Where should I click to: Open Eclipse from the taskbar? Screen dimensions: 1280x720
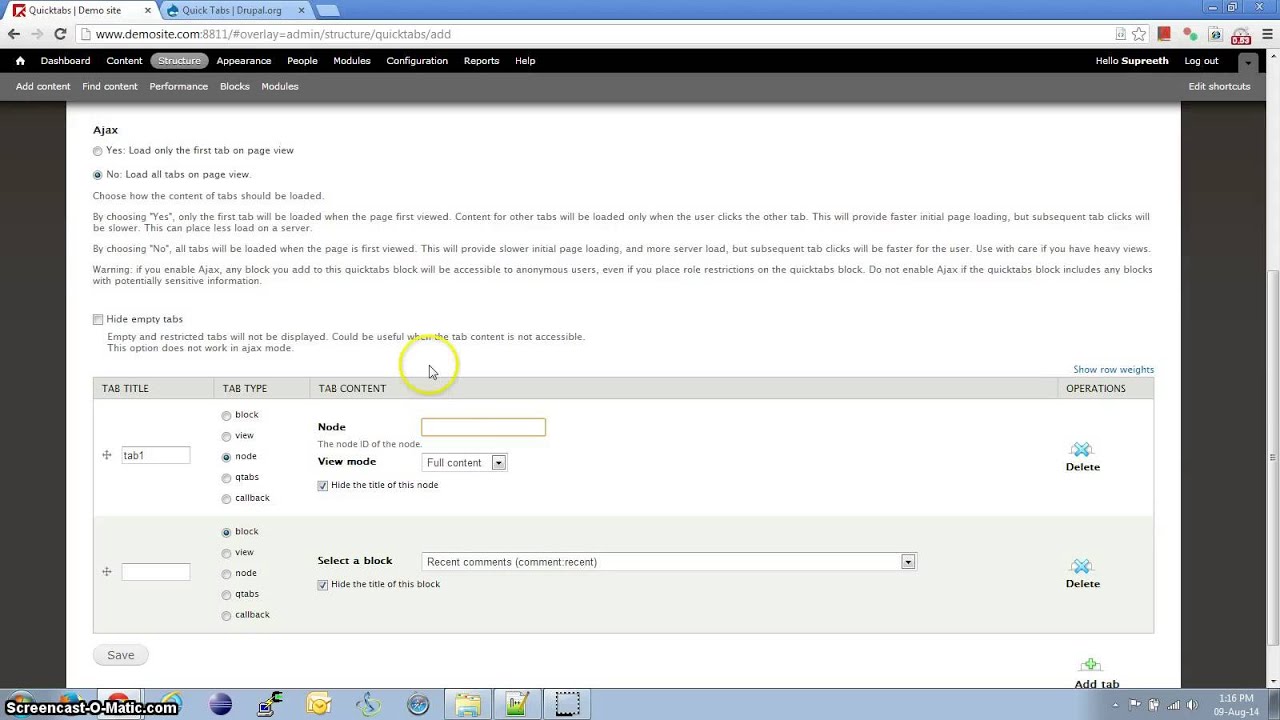coord(221,705)
